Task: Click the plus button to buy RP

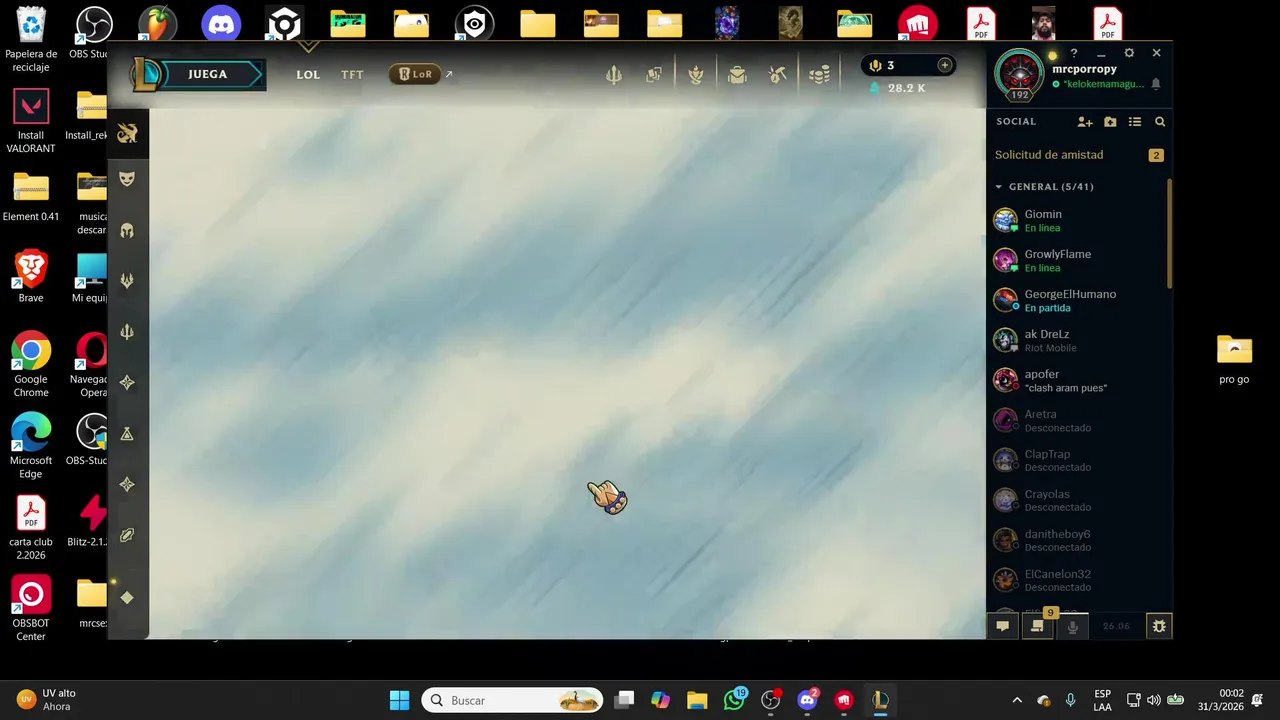Action: pos(944,65)
